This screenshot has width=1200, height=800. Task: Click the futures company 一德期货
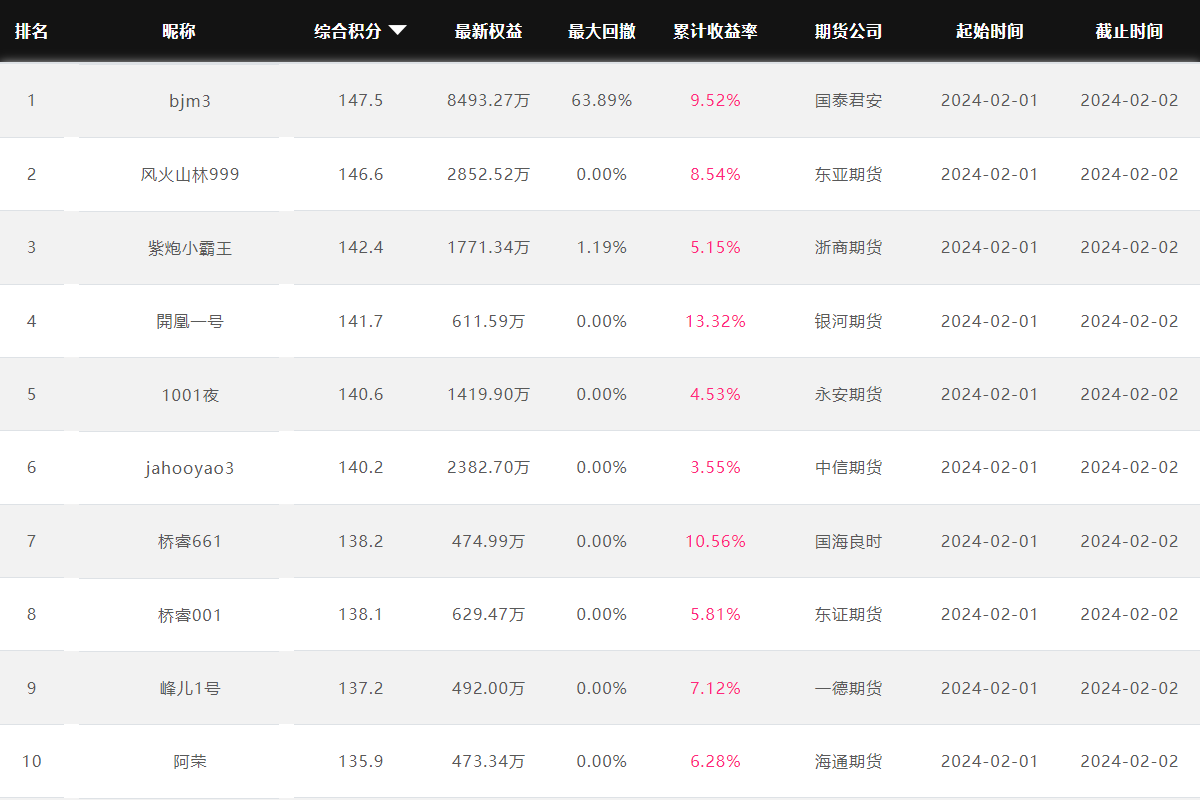point(849,688)
